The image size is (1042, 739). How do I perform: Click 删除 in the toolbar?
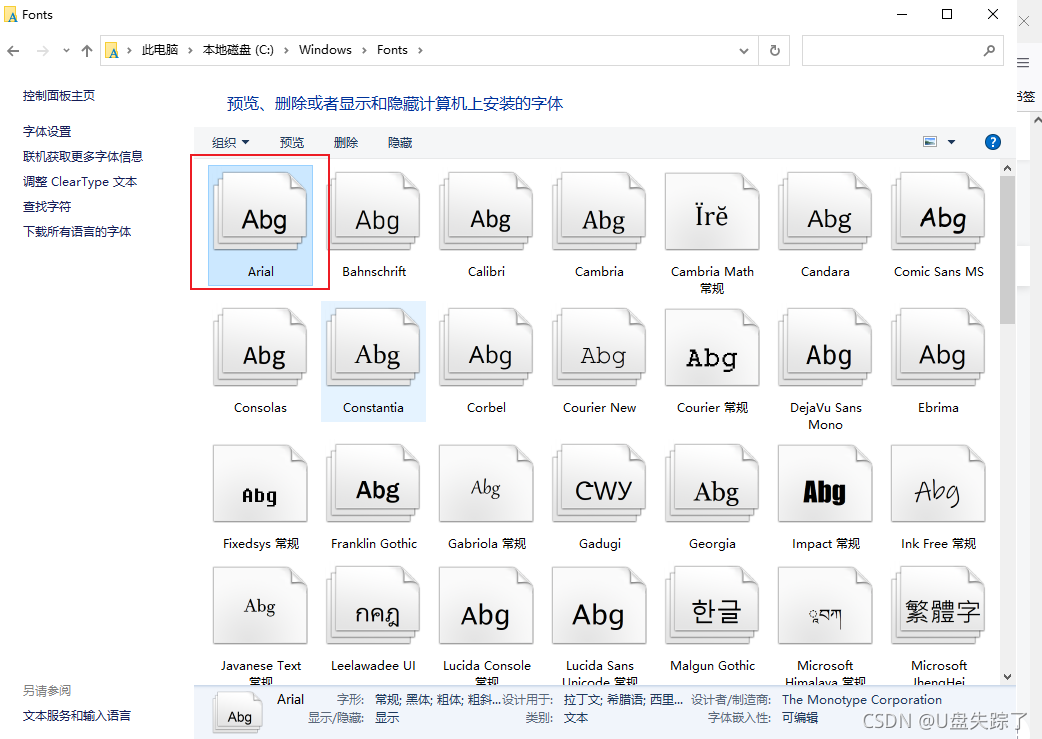tap(346, 142)
